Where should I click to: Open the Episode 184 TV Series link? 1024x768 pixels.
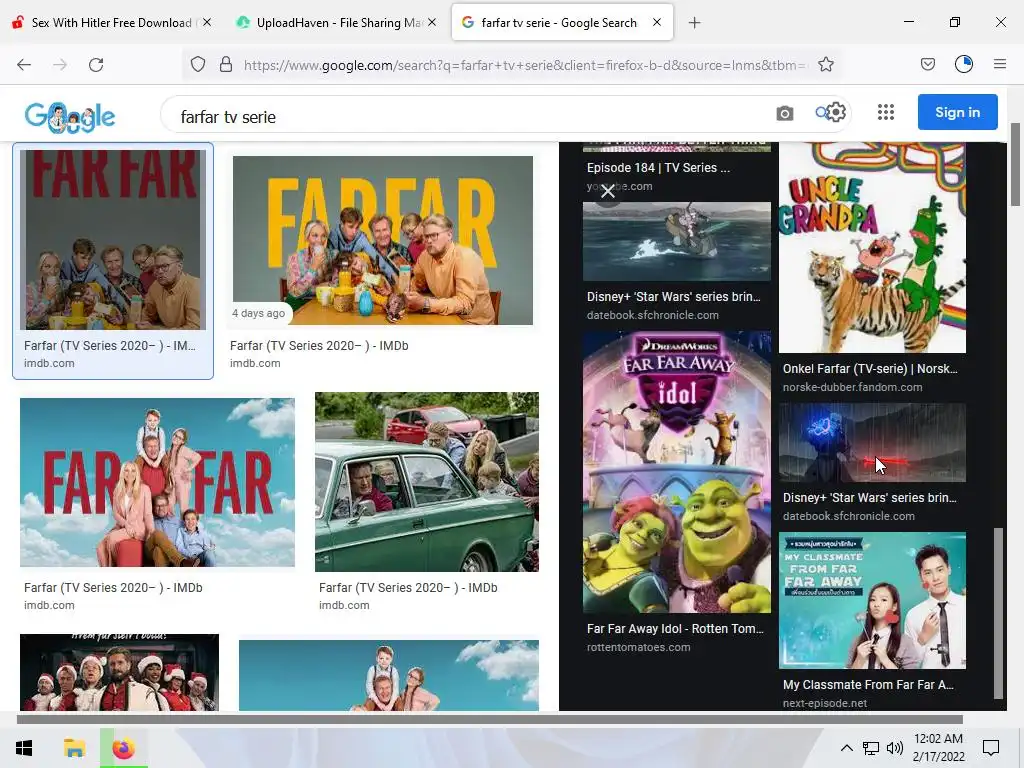point(658,168)
